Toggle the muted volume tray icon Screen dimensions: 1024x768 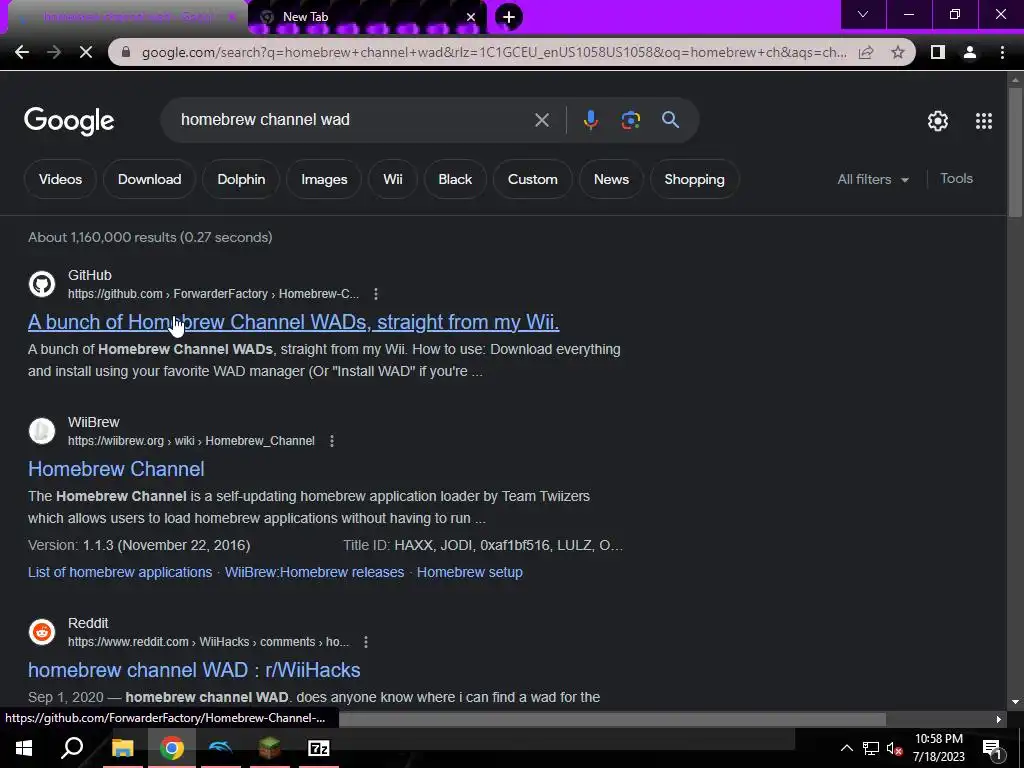tap(894, 748)
